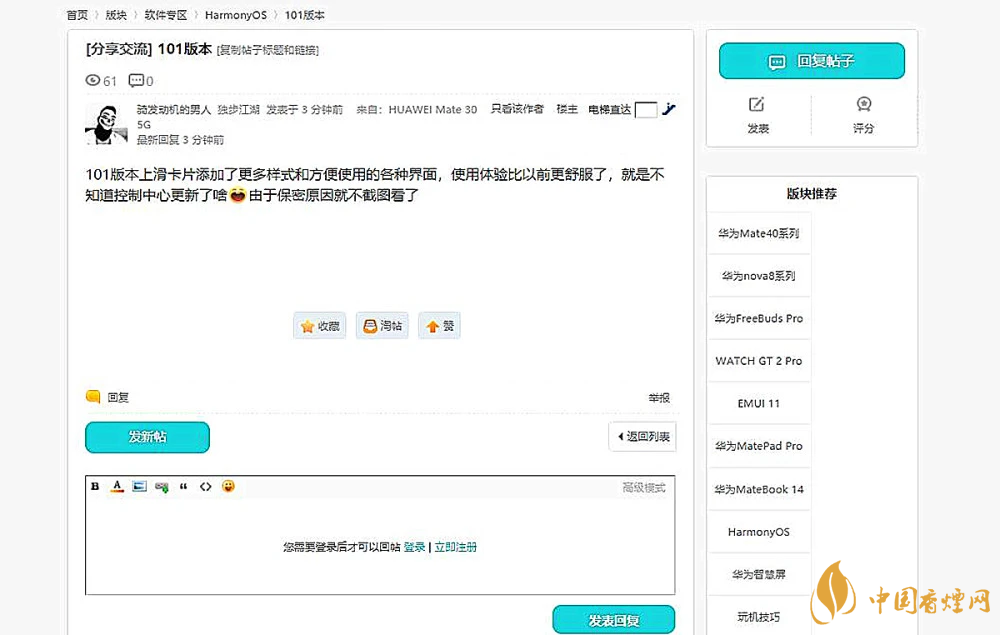This screenshot has height=635, width=1000.
Task: Click the 评分 rating icon
Action: pos(864,115)
